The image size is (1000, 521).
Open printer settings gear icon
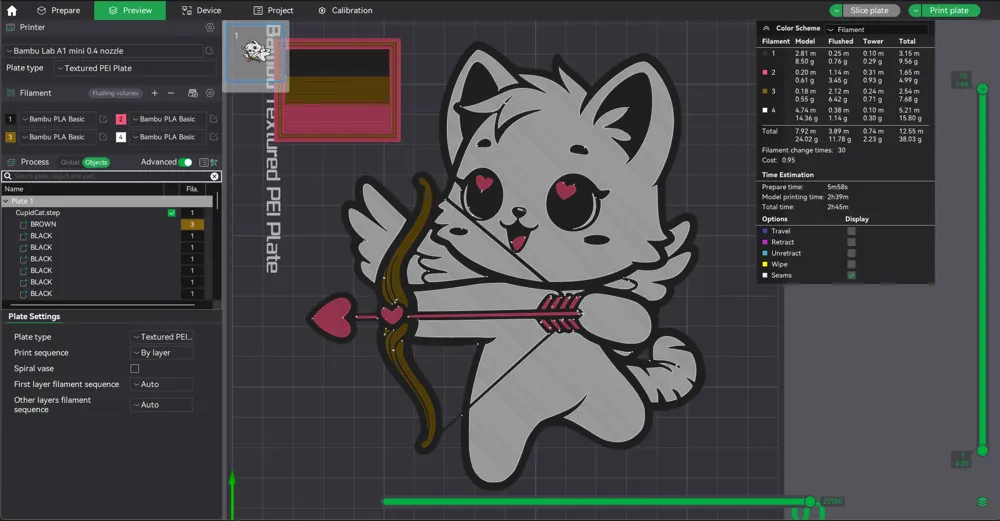210,27
